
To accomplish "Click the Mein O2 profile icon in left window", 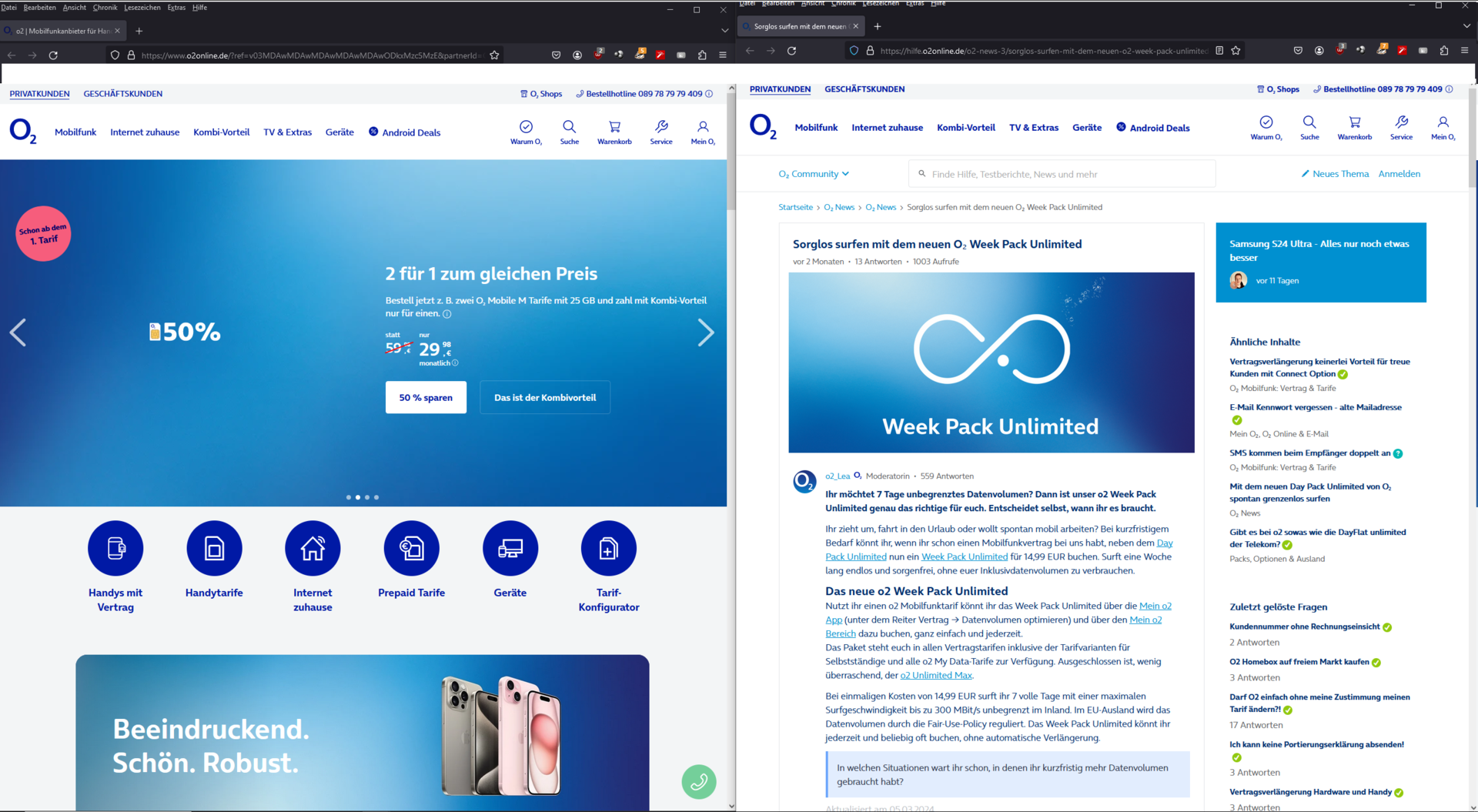I will click(703, 128).
